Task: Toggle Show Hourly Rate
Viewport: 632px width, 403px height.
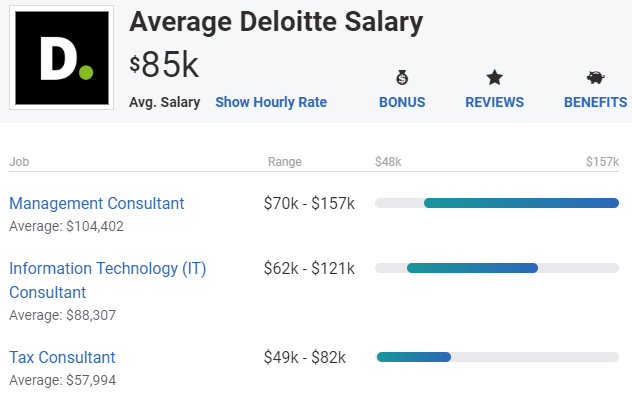Action: point(271,102)
